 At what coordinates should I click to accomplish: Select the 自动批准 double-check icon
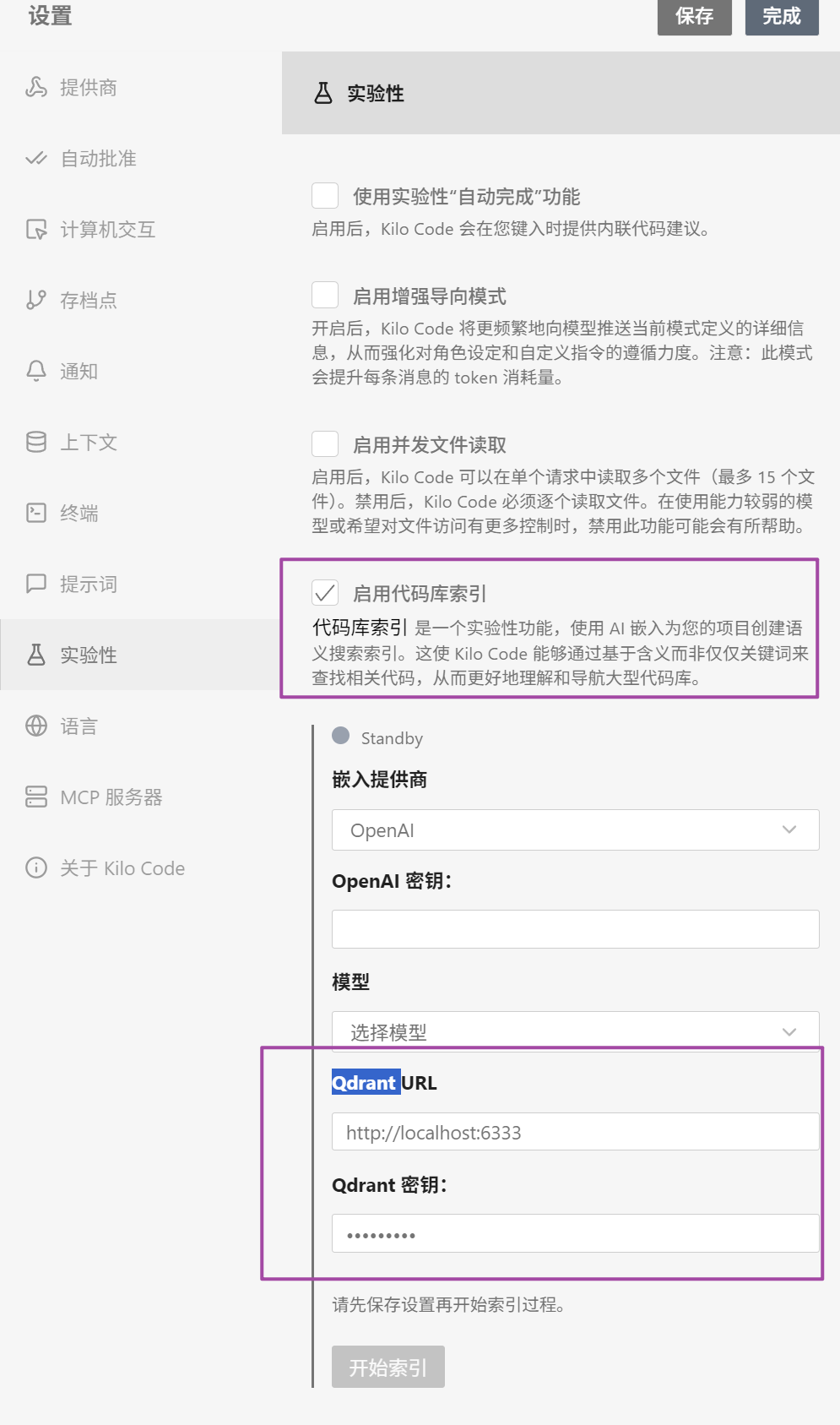[36, 158]
